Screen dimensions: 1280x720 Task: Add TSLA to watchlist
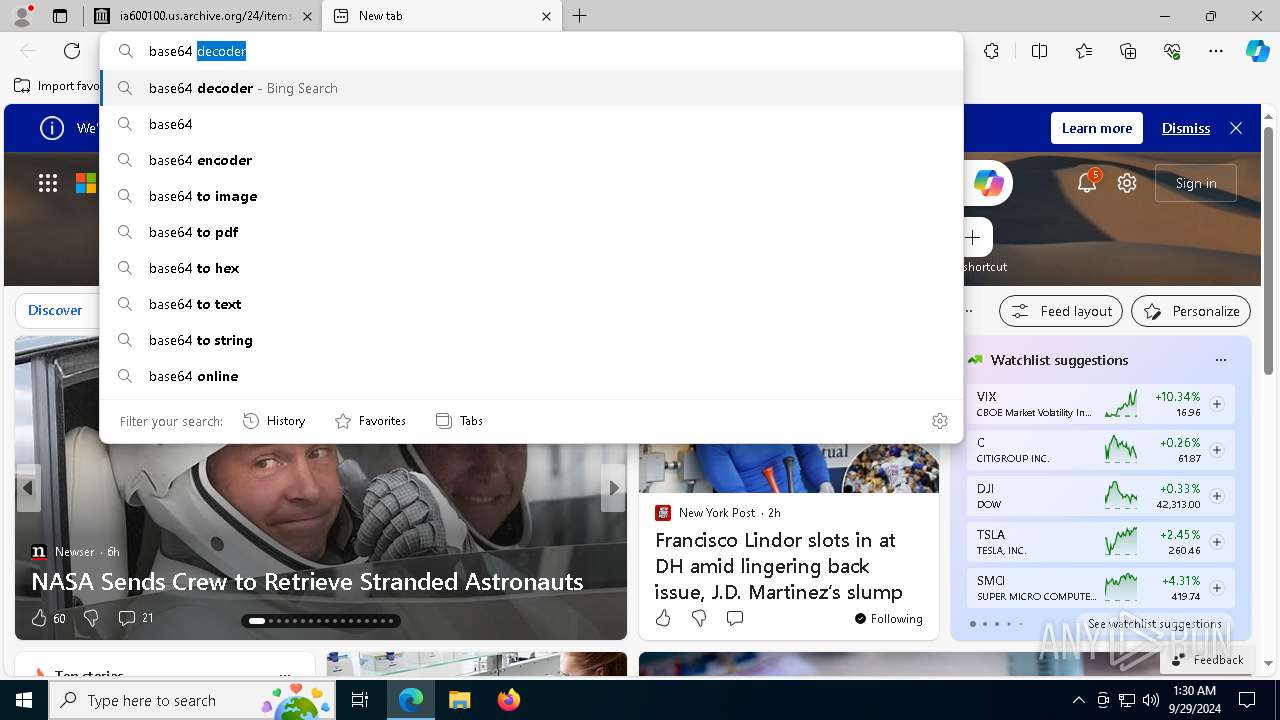1217,542
